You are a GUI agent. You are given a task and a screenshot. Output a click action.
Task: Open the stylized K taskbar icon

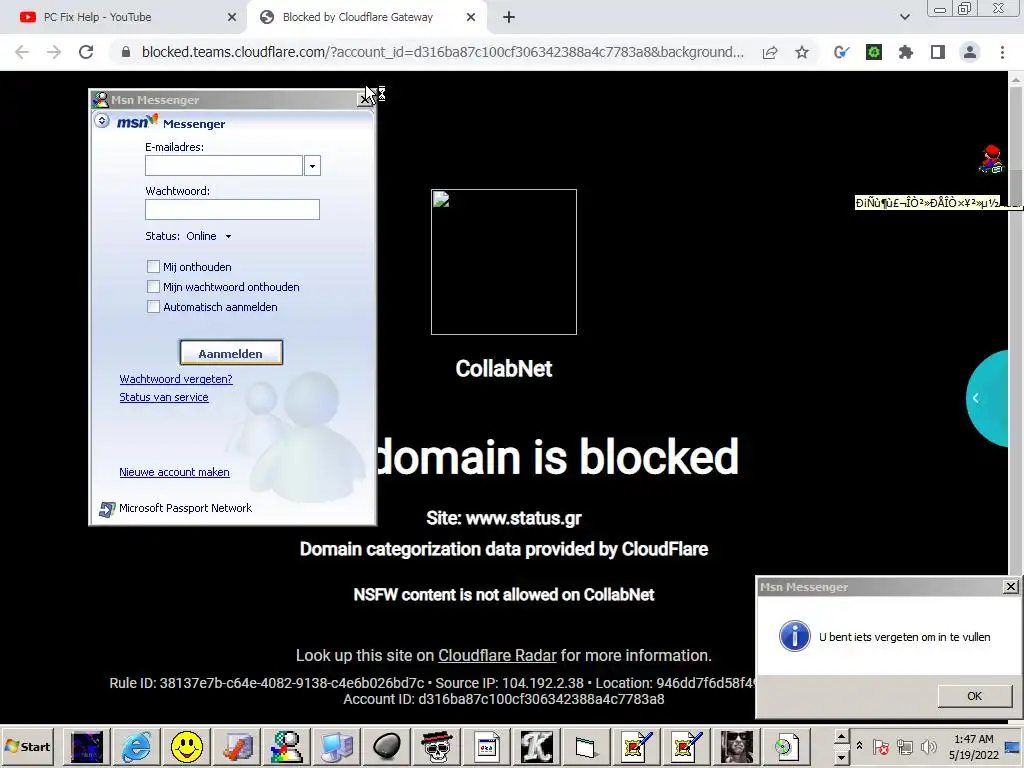pos(537,746)
